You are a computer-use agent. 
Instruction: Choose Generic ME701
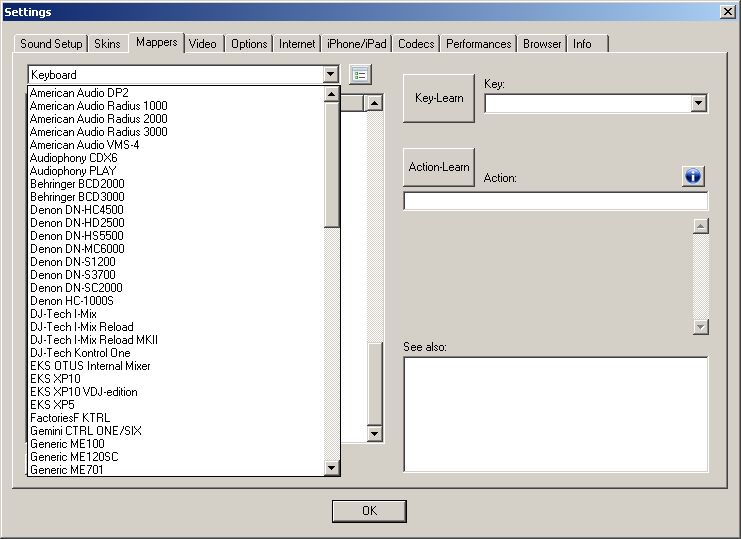pyautogui.click(x=176, y=470)
